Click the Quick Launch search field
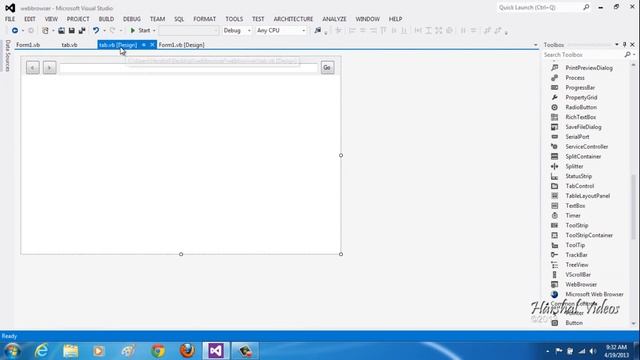 pyautogui.click(x=544, y=7)
